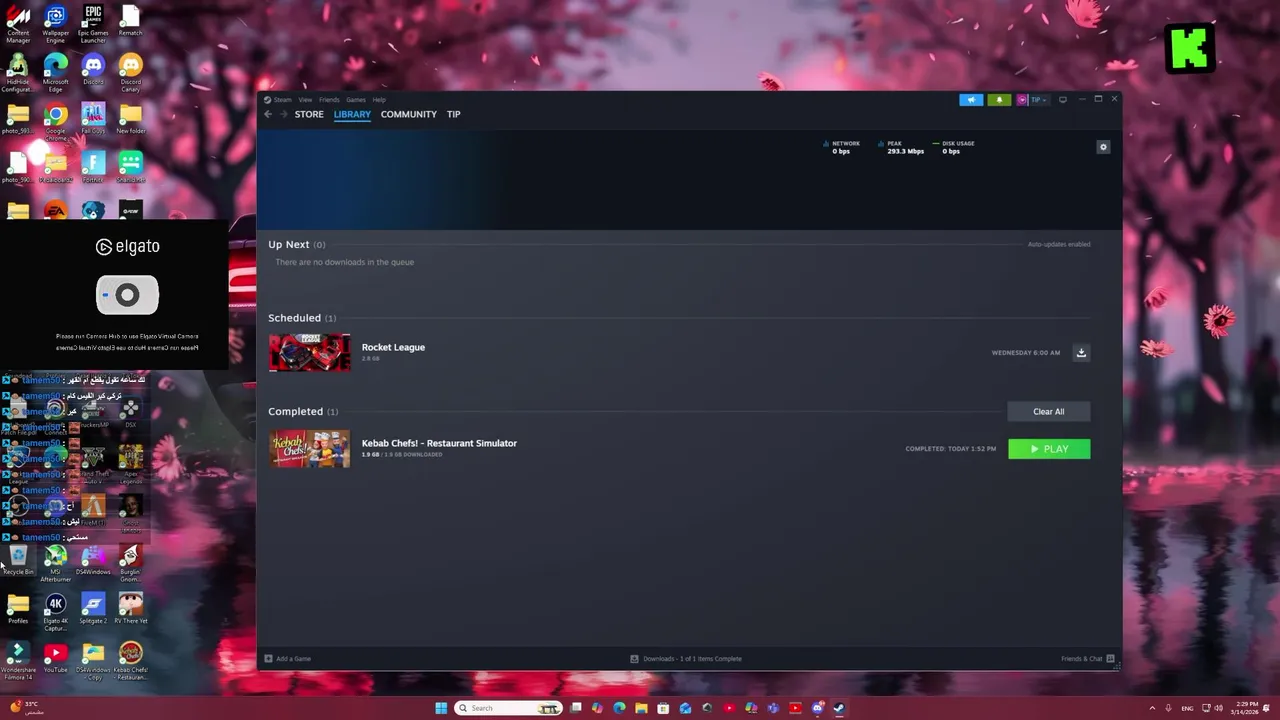
Task: Open Friends & Chat link
Action: tap(1081, 659)
